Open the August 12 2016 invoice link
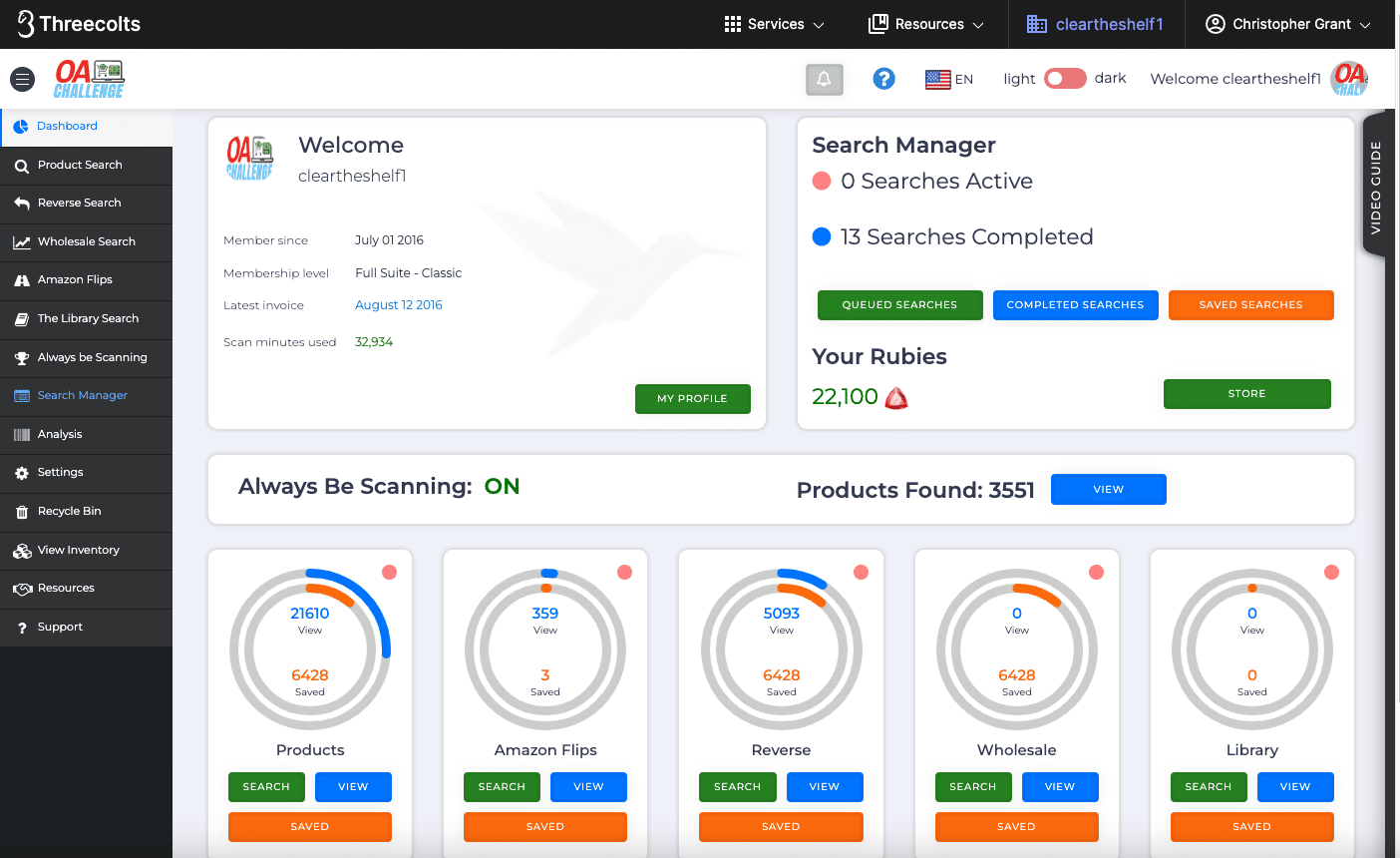 point(398,305)
